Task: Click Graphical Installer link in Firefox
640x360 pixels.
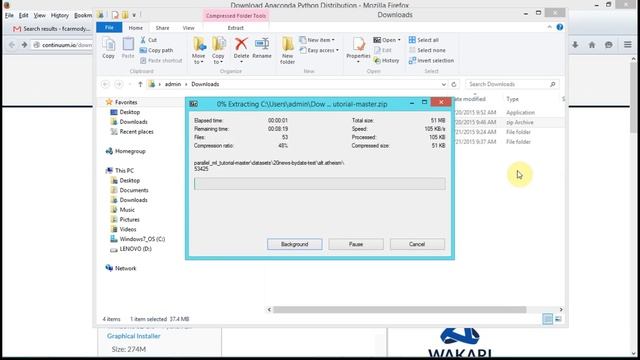Action: point(133,336)
